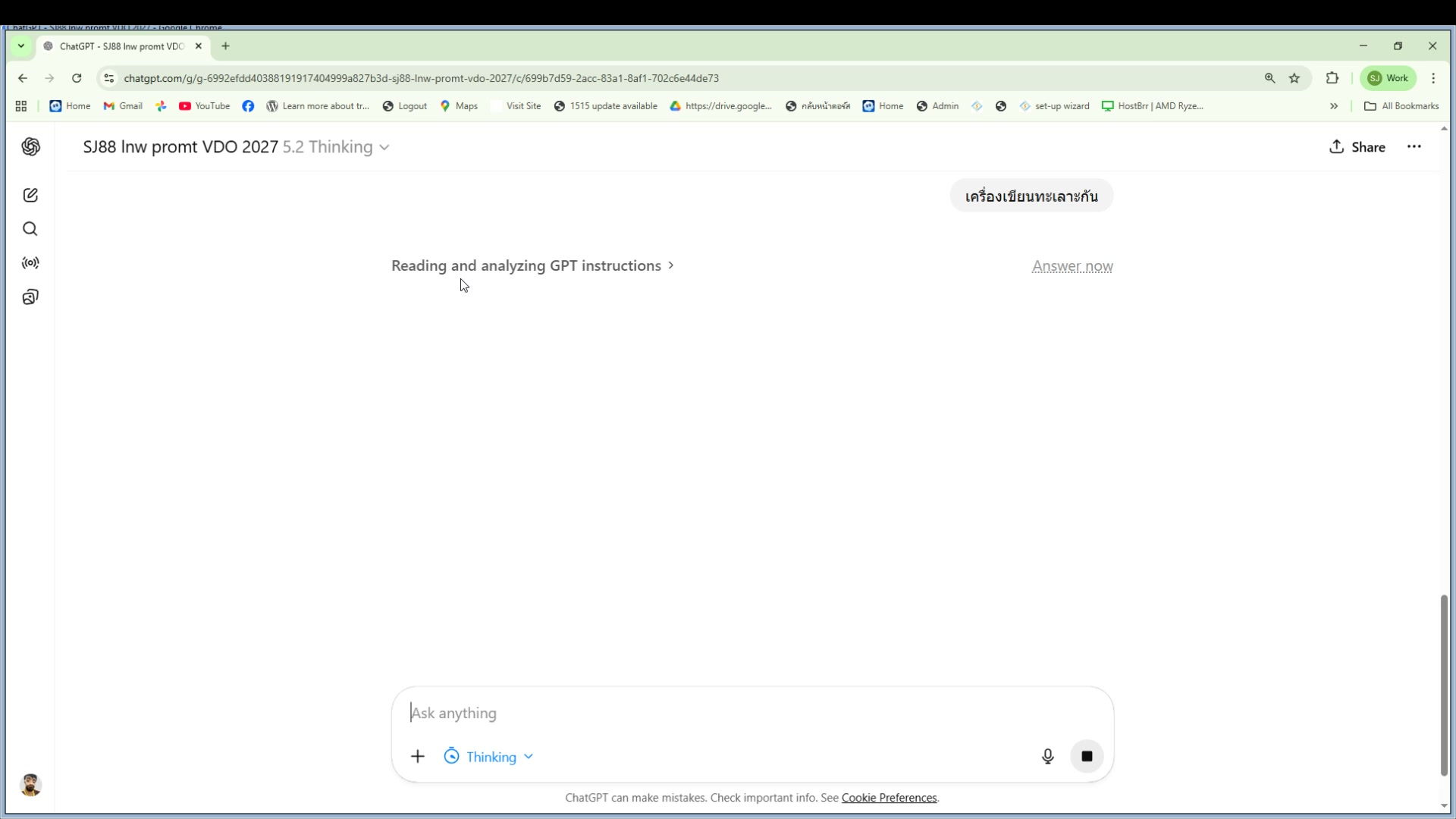
Task: Open the ChatGPT logo sidebar button
Action: tap(30, 147)
